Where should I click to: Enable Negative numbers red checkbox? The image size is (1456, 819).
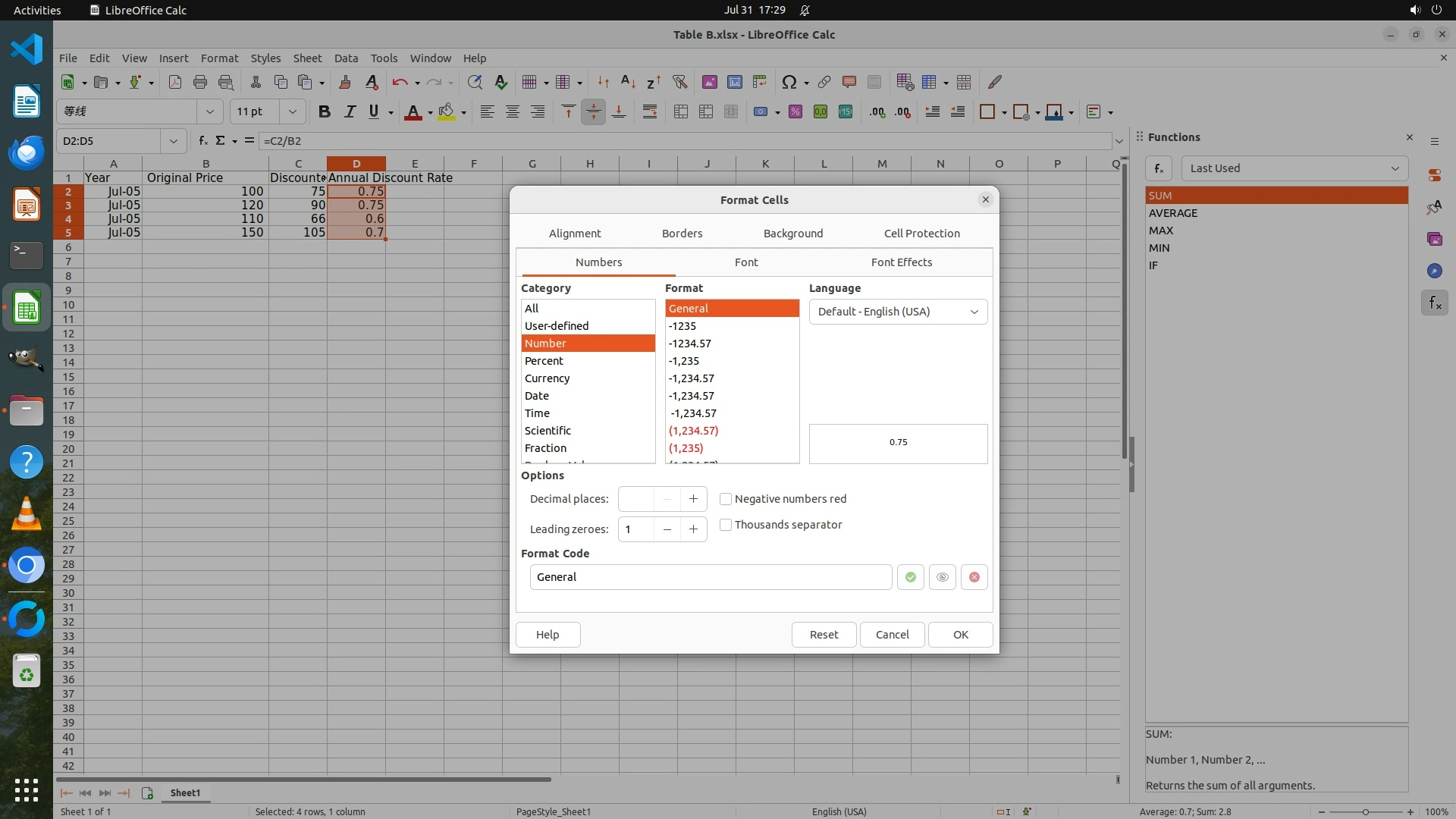click(726, 499)
